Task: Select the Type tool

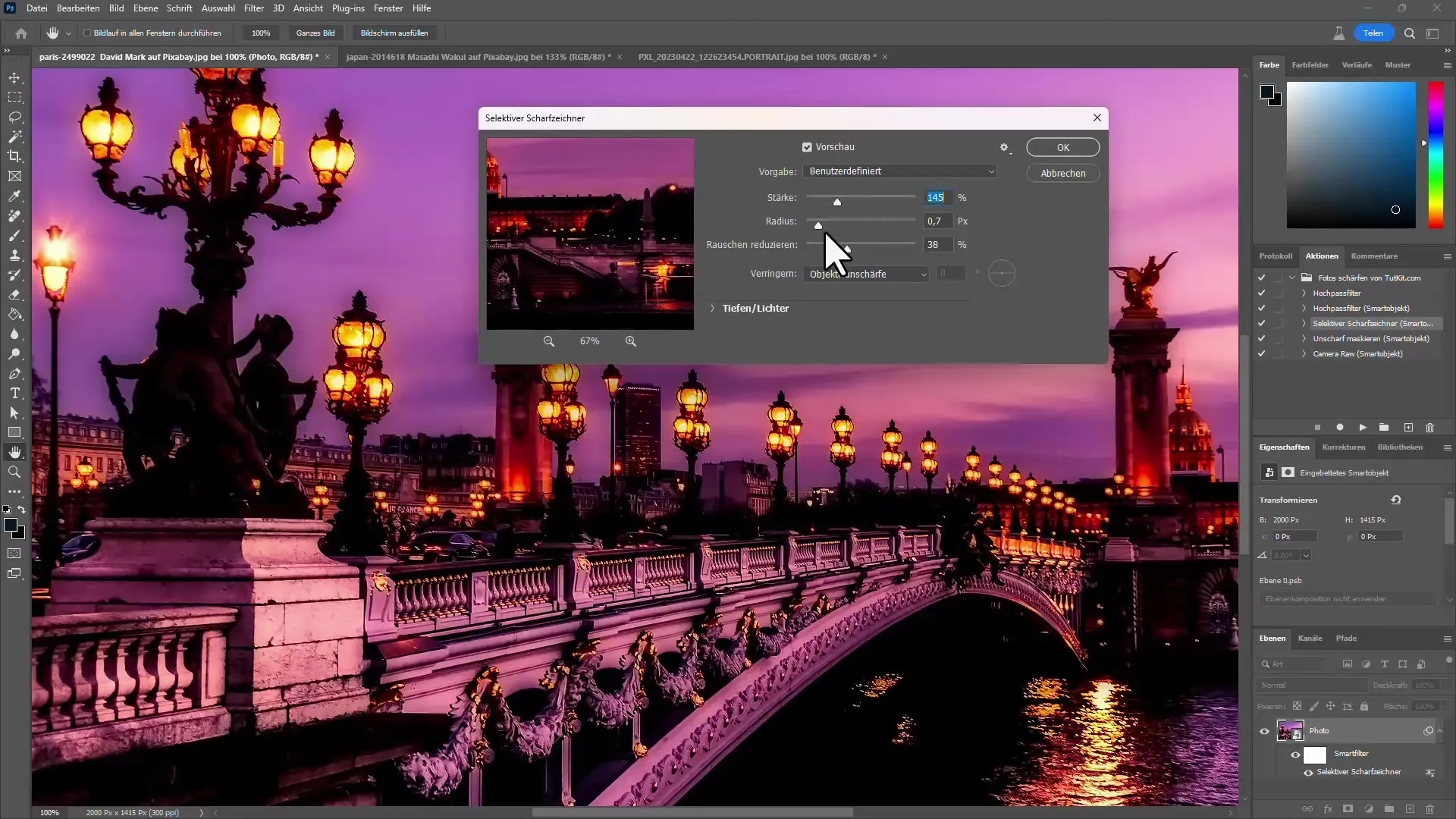Action: [14, 394]
